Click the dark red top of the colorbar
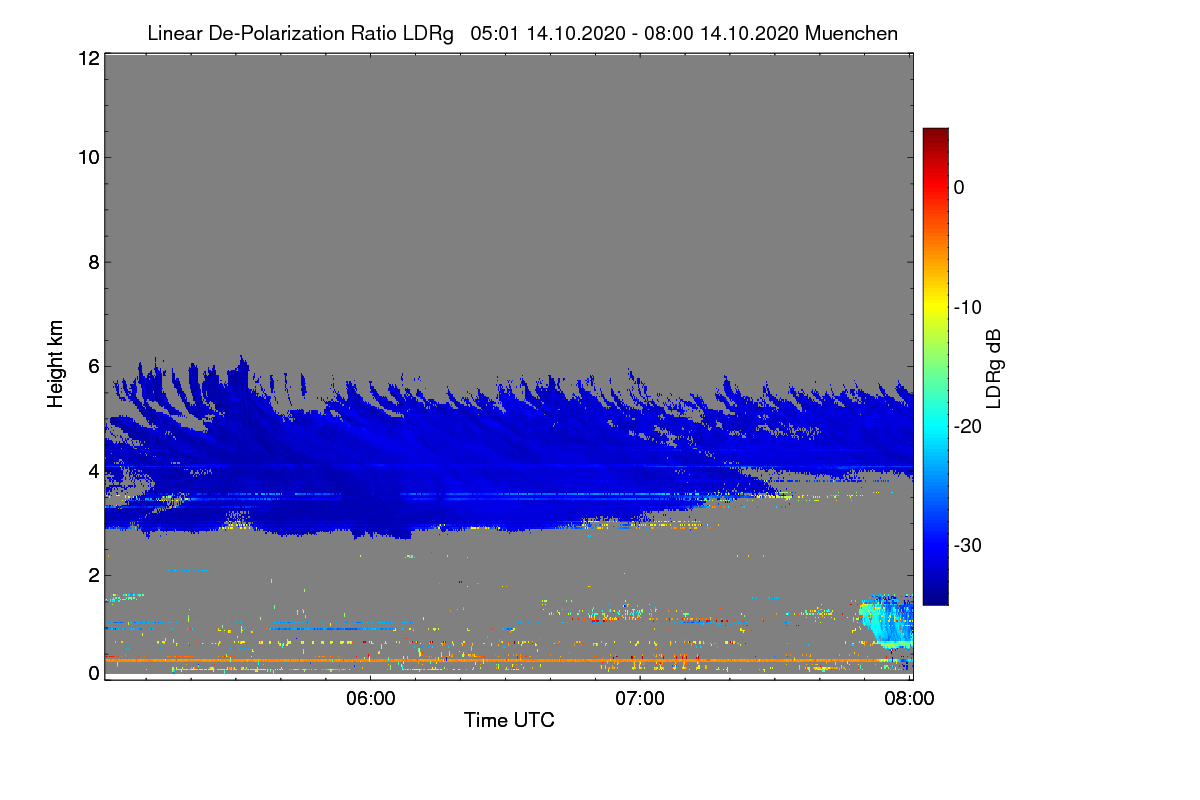The image size is (1200, 800). click(935, 135)
